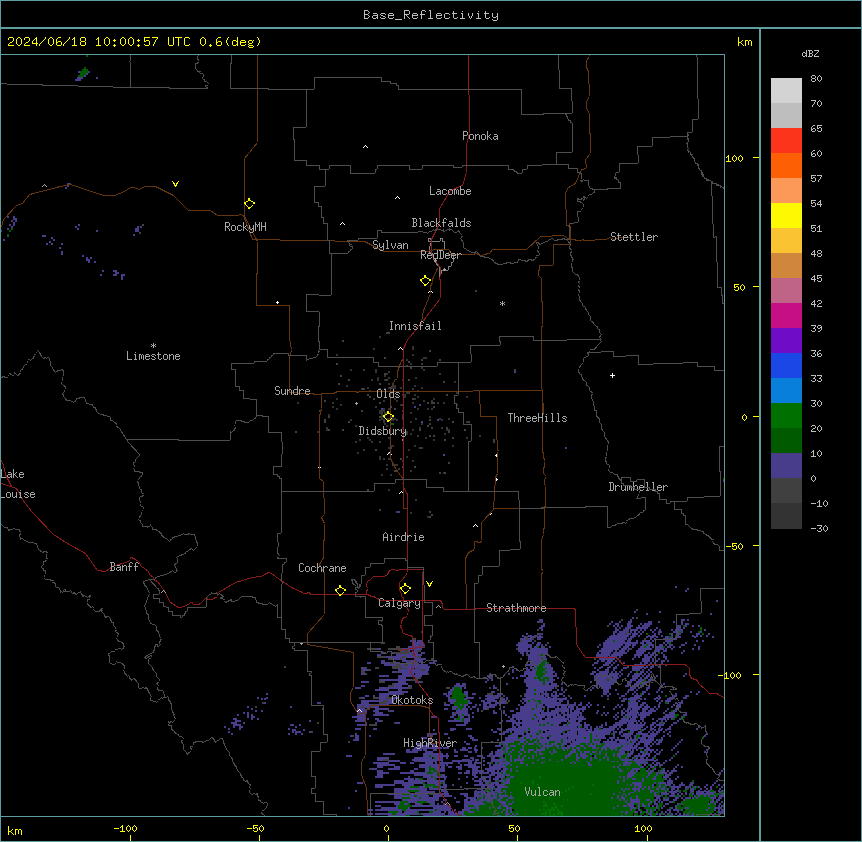Click the 100 tick label on the right axis
The width and height of the screenshot is (862, 842).
pyautogui.click(x=734, y=158)
